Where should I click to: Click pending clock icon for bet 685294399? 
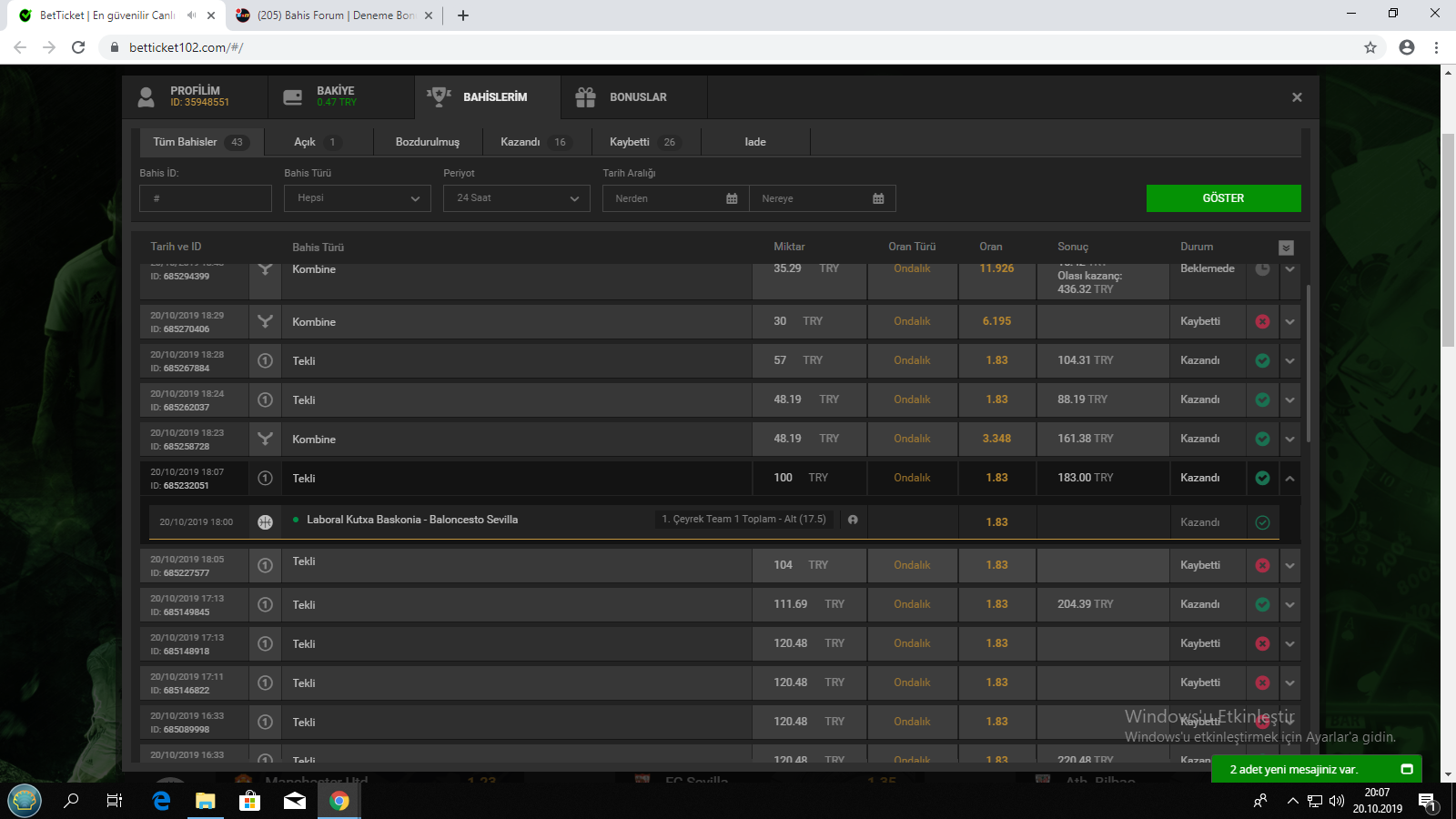1262,269
